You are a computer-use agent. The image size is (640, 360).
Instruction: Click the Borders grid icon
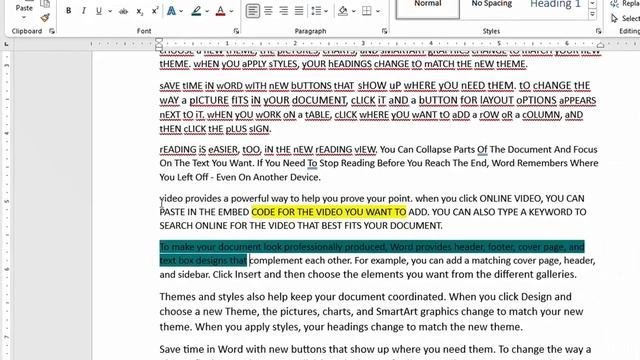click(367, 11)
